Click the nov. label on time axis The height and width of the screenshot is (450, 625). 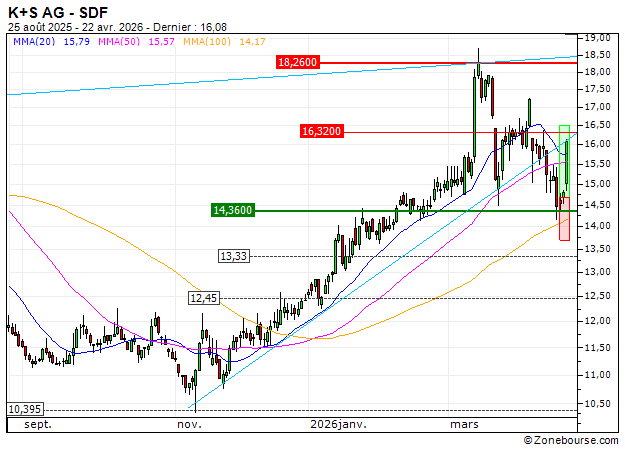[190, 424]
